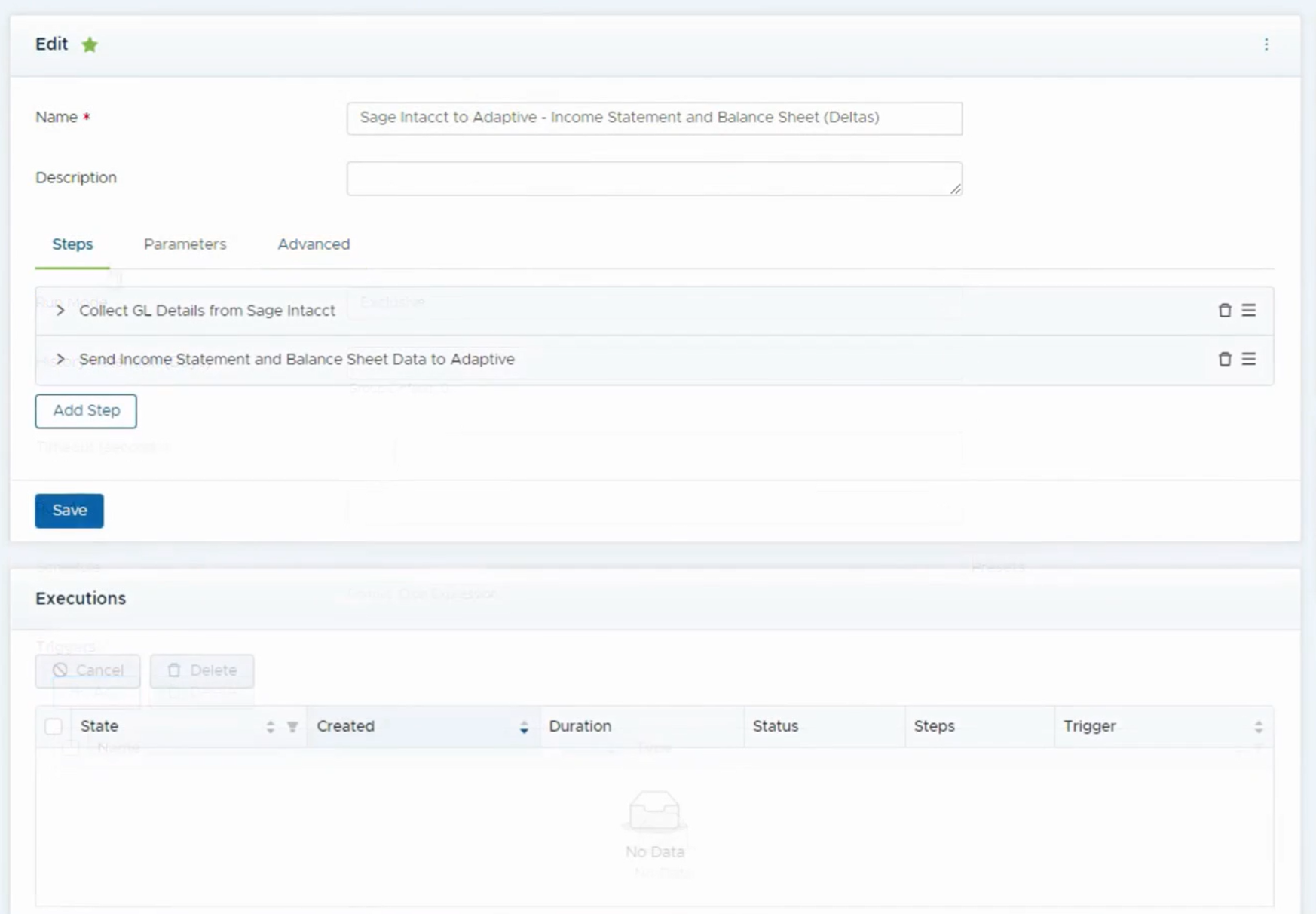This screenshot has height=914, width=1316.
Task: Toggle the select-all executions checkbox
Action: coord(54,726)
